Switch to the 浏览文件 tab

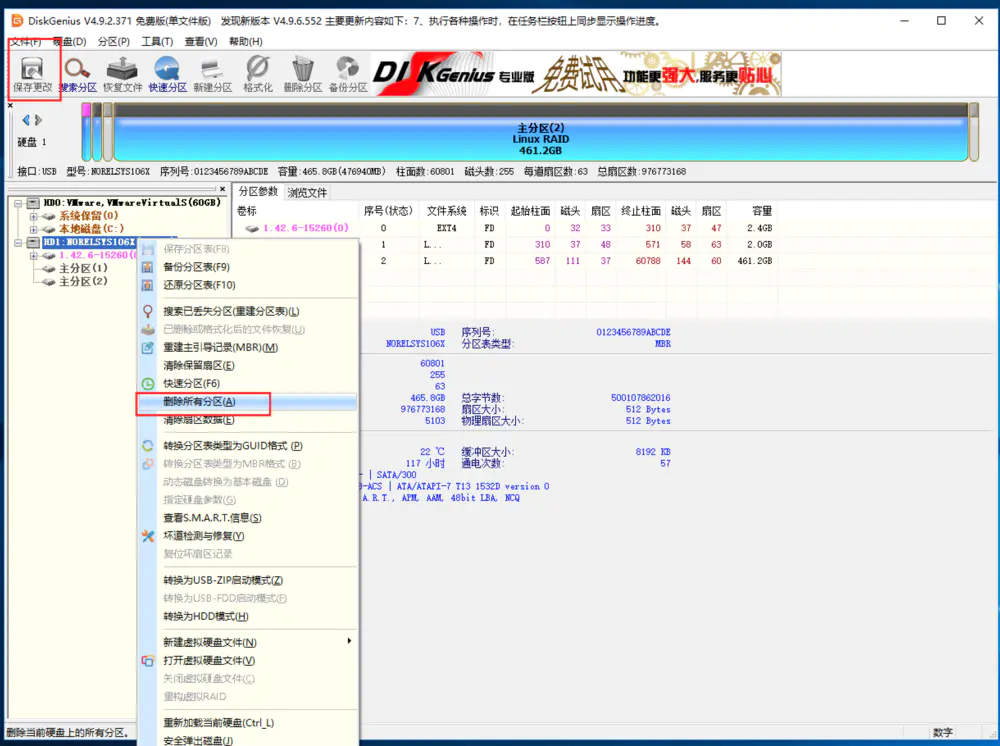tap(307, 193)
